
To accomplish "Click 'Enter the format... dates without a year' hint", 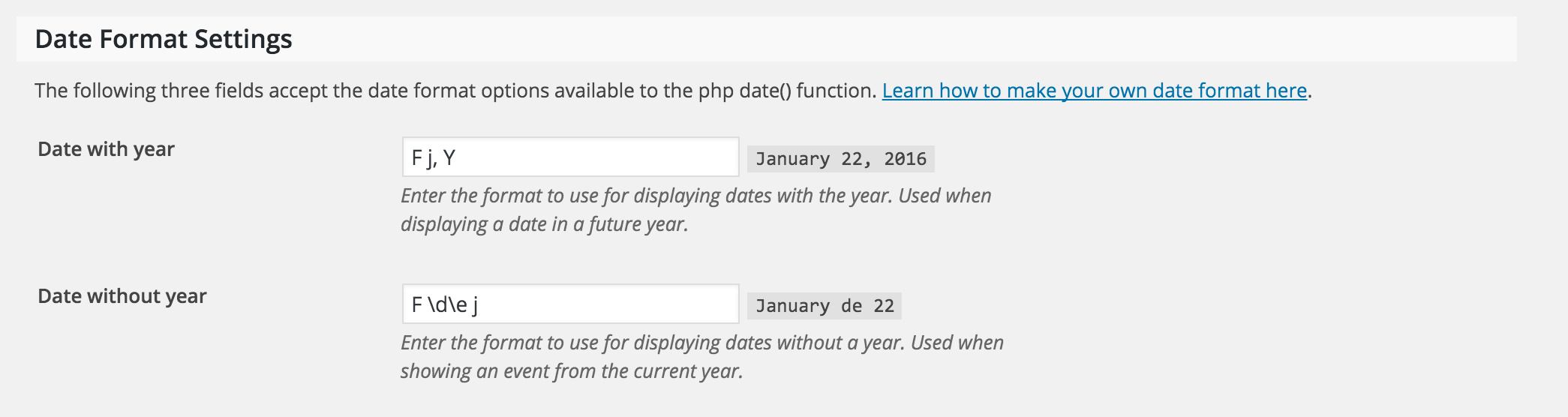I will tap(701, 343).
